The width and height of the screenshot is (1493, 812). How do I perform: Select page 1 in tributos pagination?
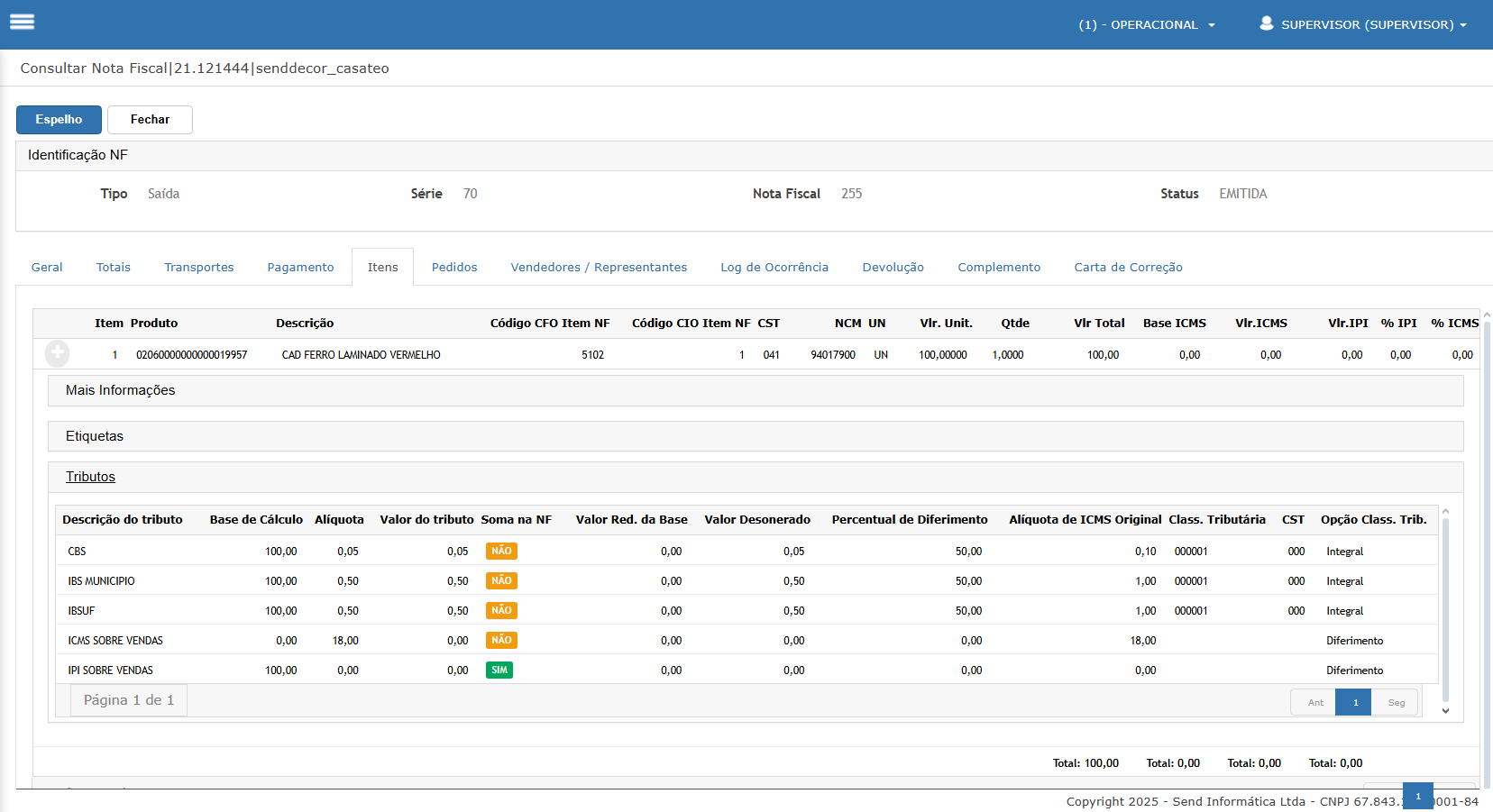point(1354,703)
